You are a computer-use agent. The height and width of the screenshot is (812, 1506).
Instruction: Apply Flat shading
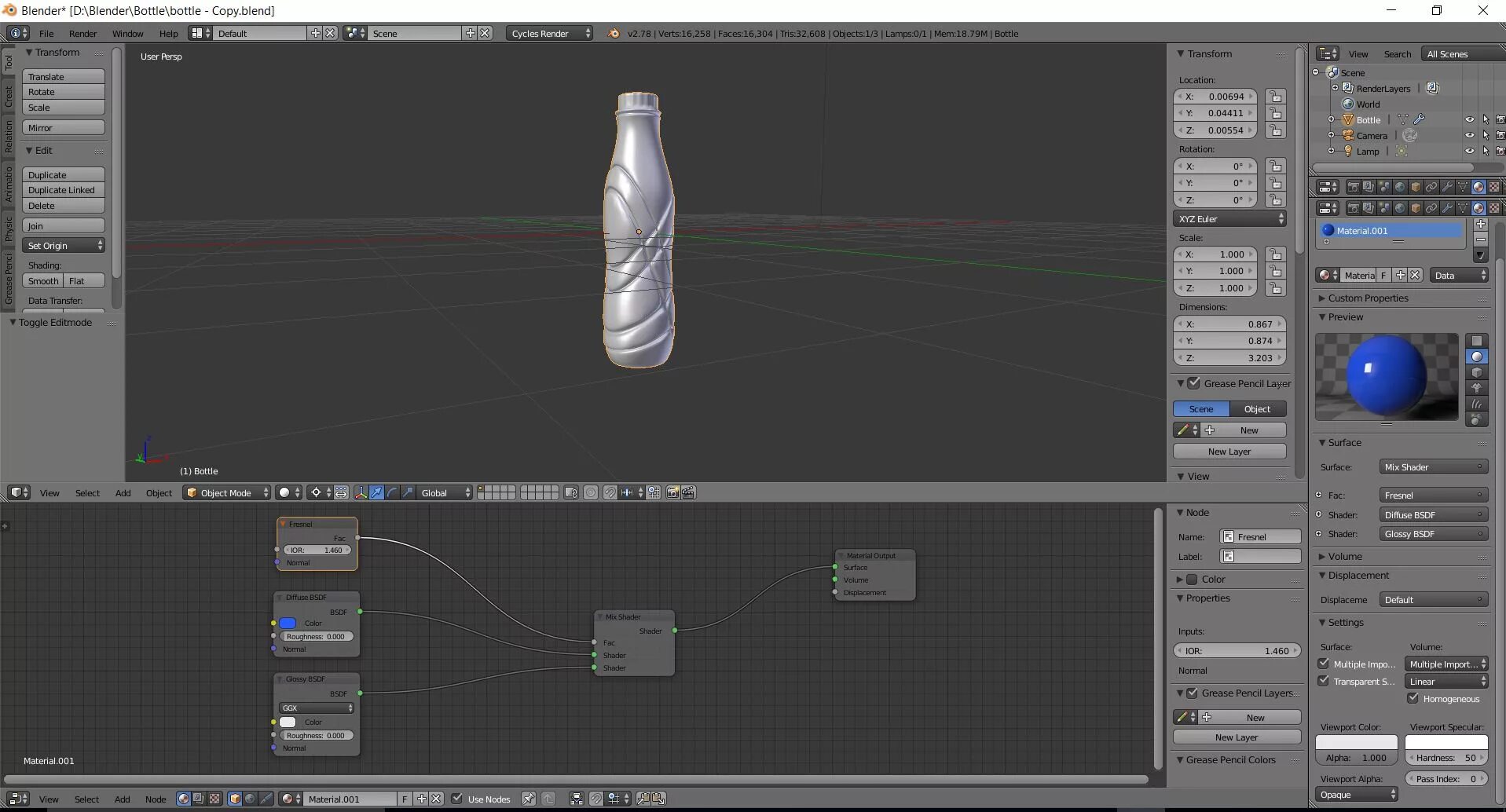(84, 281)
